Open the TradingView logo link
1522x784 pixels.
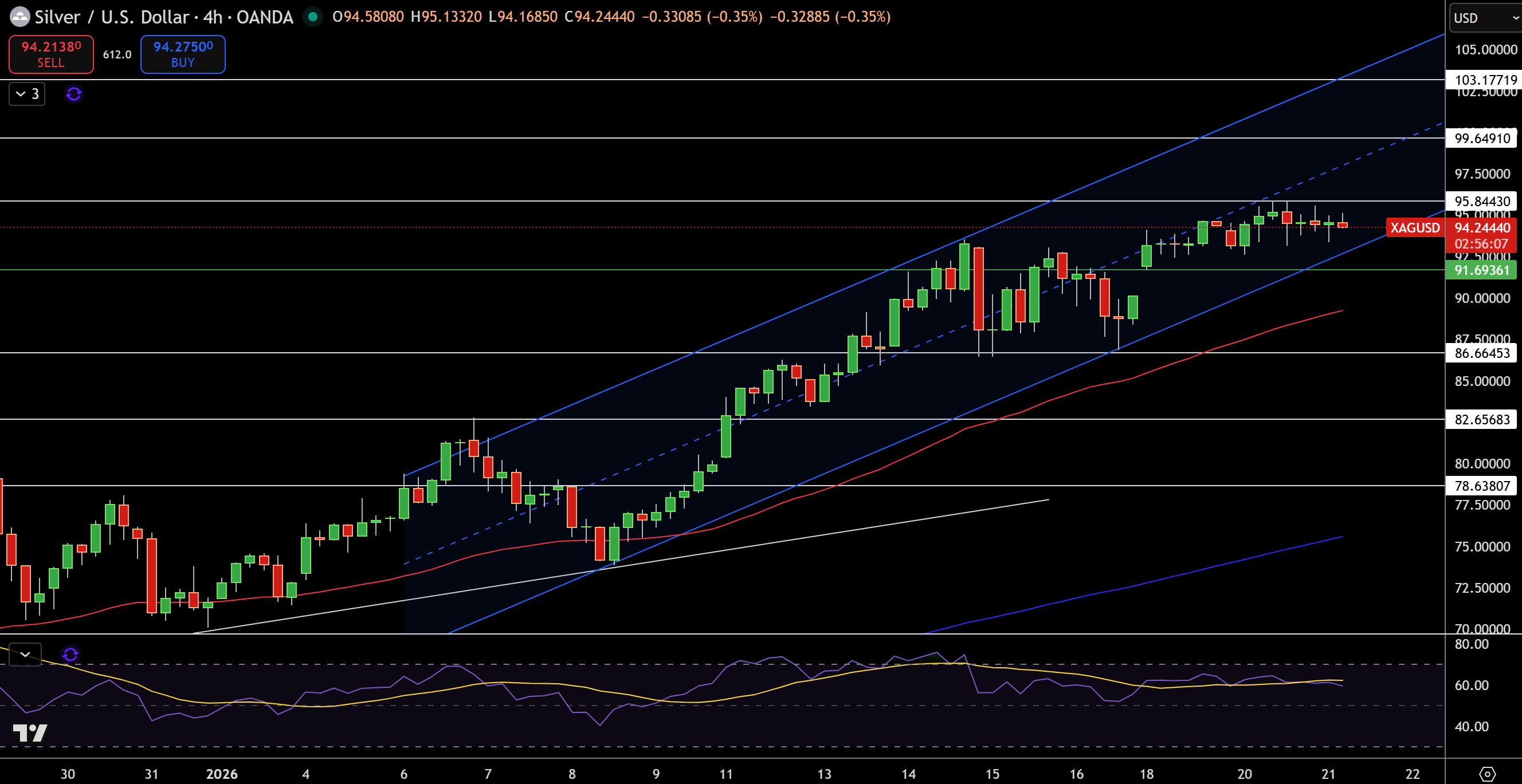30,732
